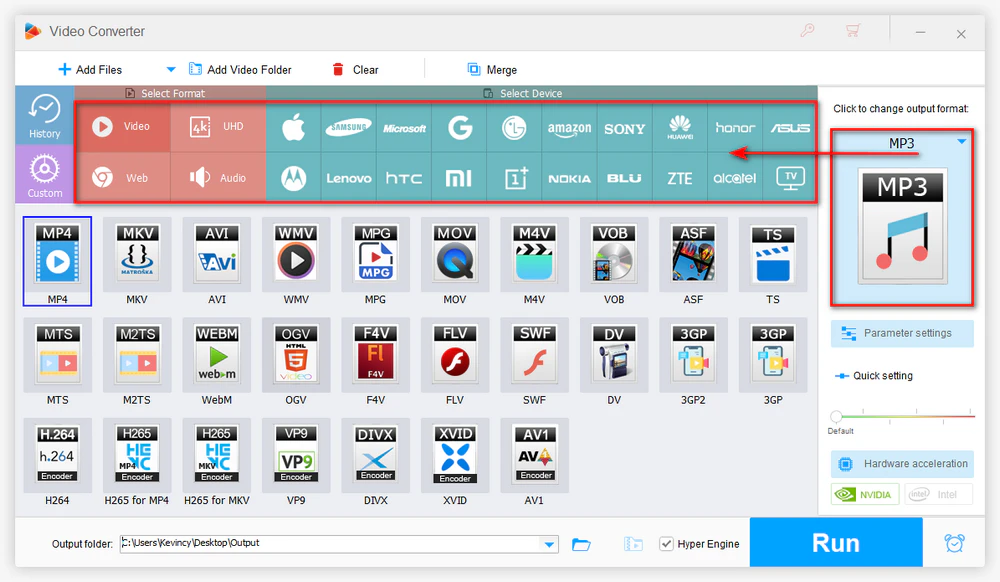Select the WebM format icon

click(217, 354)
